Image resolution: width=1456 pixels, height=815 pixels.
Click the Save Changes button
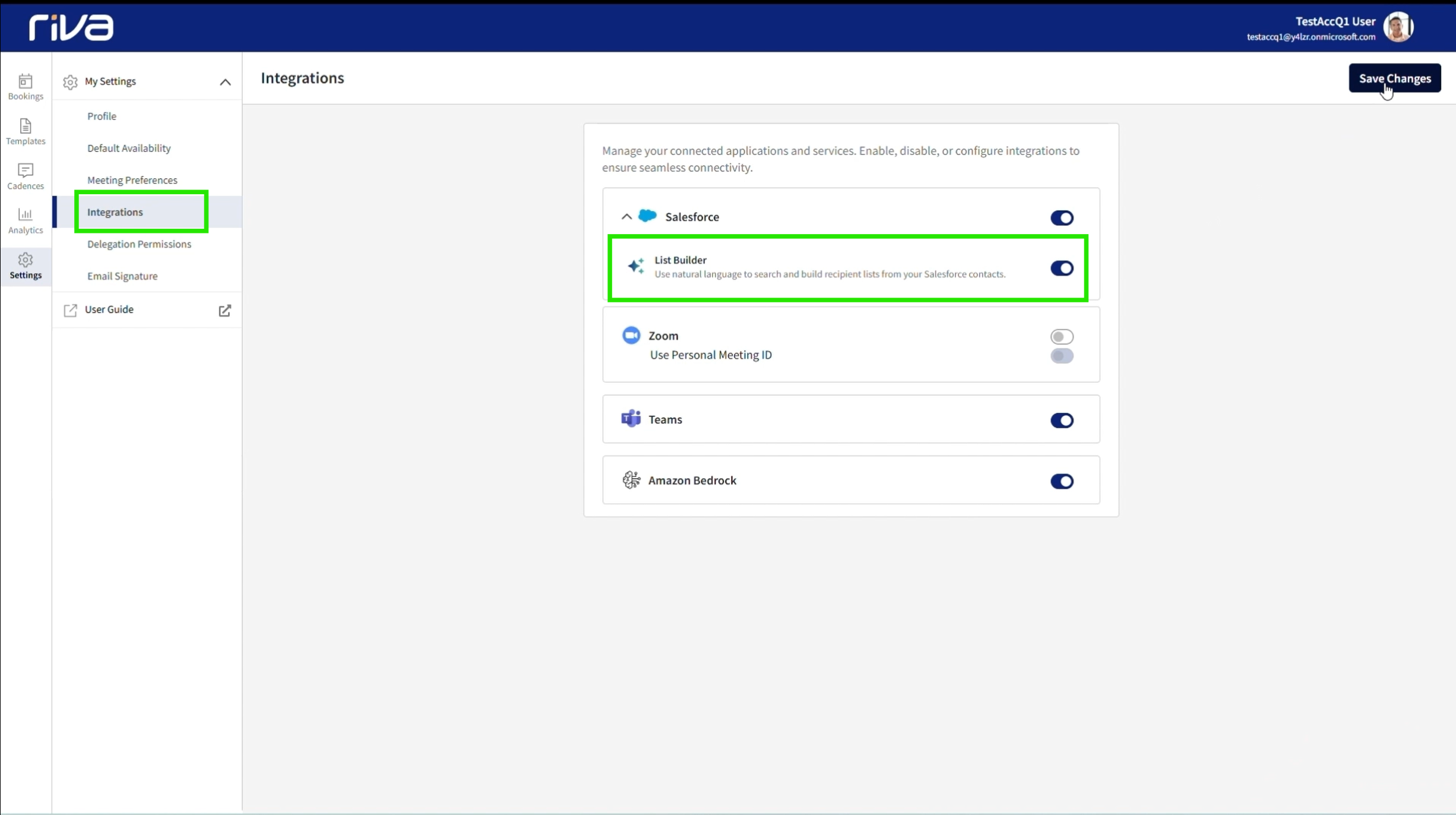[1394, 78]
